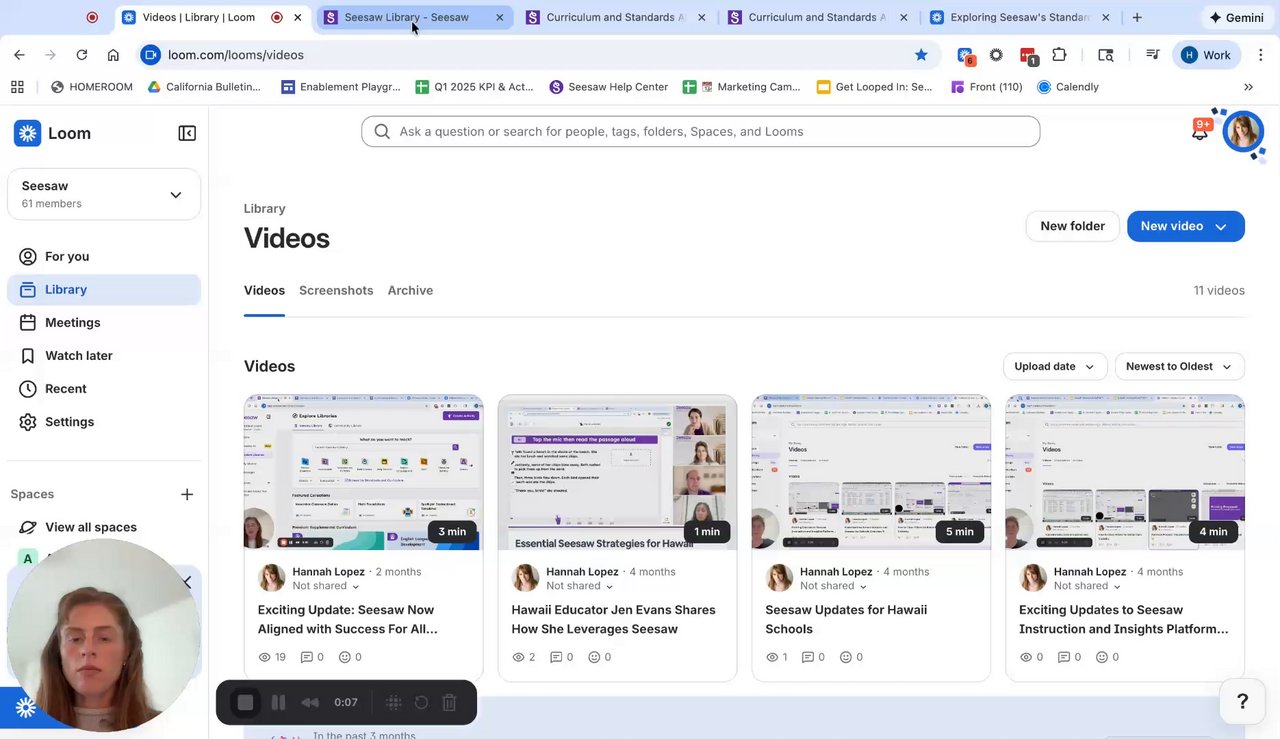This screenshot has height=739, width=1280.
Task: Open tab search page icon in toolbar
Action: click(1105, 55)
